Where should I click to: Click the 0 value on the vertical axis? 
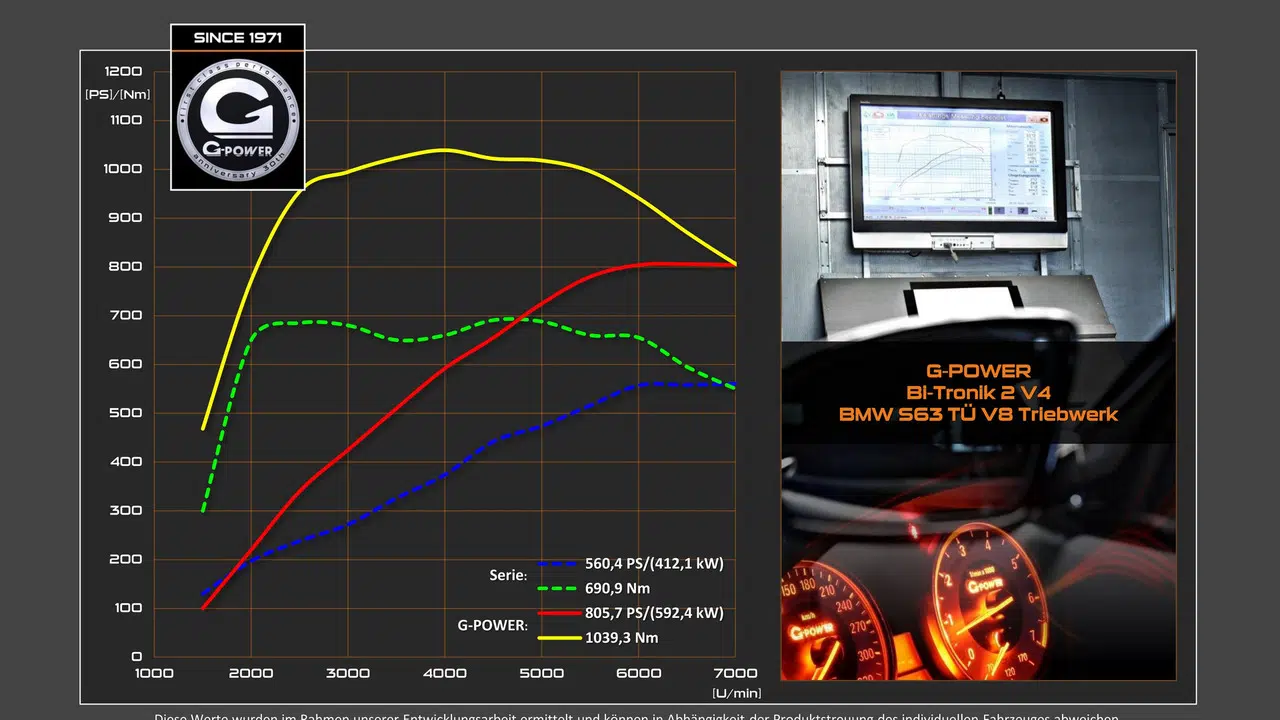[137, 657]
